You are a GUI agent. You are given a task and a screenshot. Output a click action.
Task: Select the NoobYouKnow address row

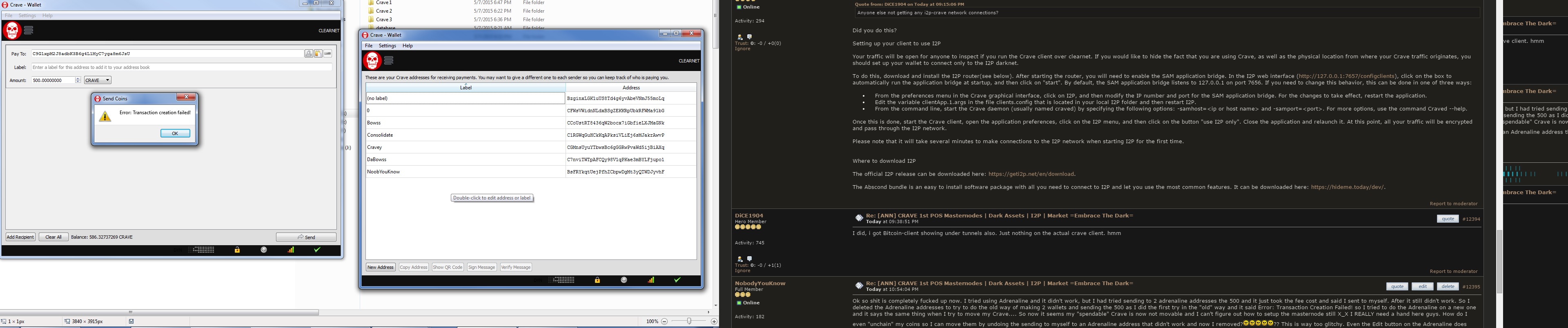pos(531,172)
